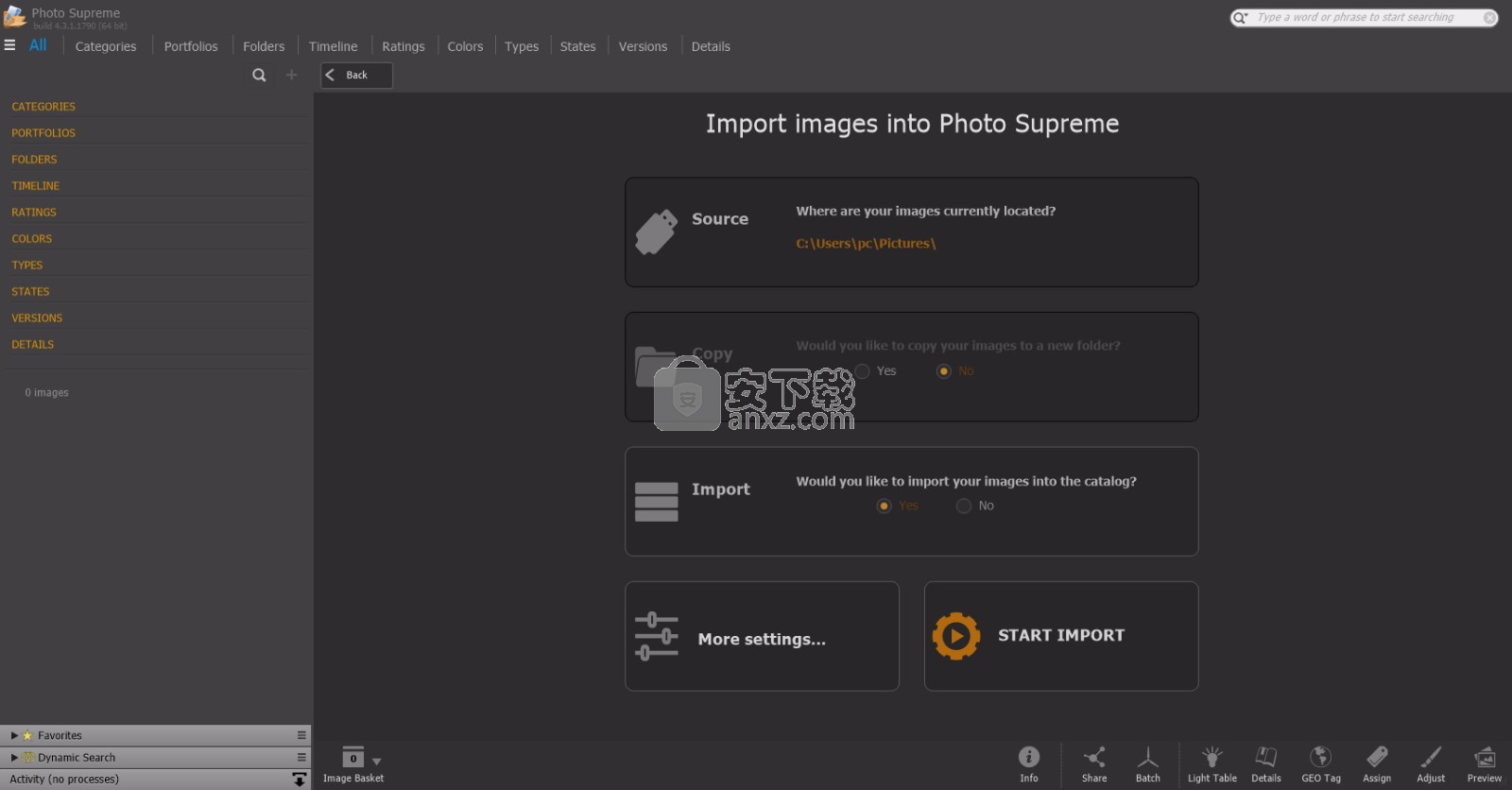Click the Source USB drive icon

(656, 232)
